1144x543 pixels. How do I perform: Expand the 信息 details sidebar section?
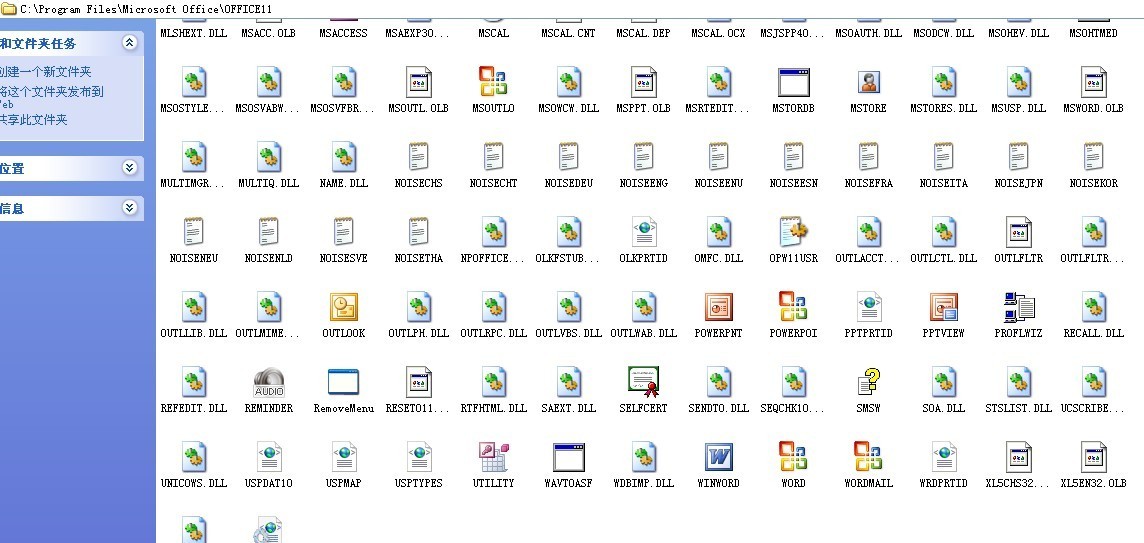tap(129, 208)
